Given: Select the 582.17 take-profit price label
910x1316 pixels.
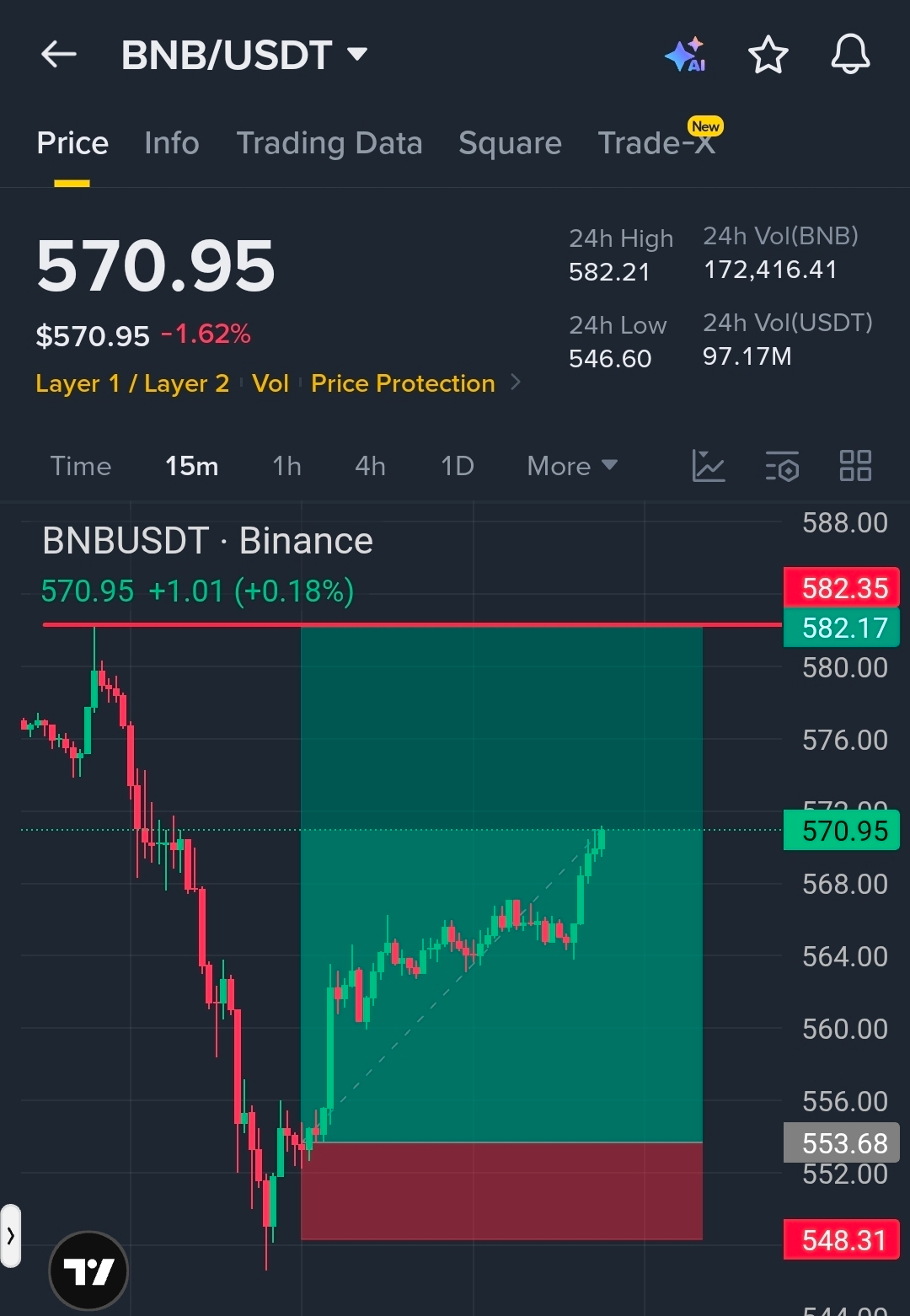Looking at the screenshot, I should coord(842,628).
